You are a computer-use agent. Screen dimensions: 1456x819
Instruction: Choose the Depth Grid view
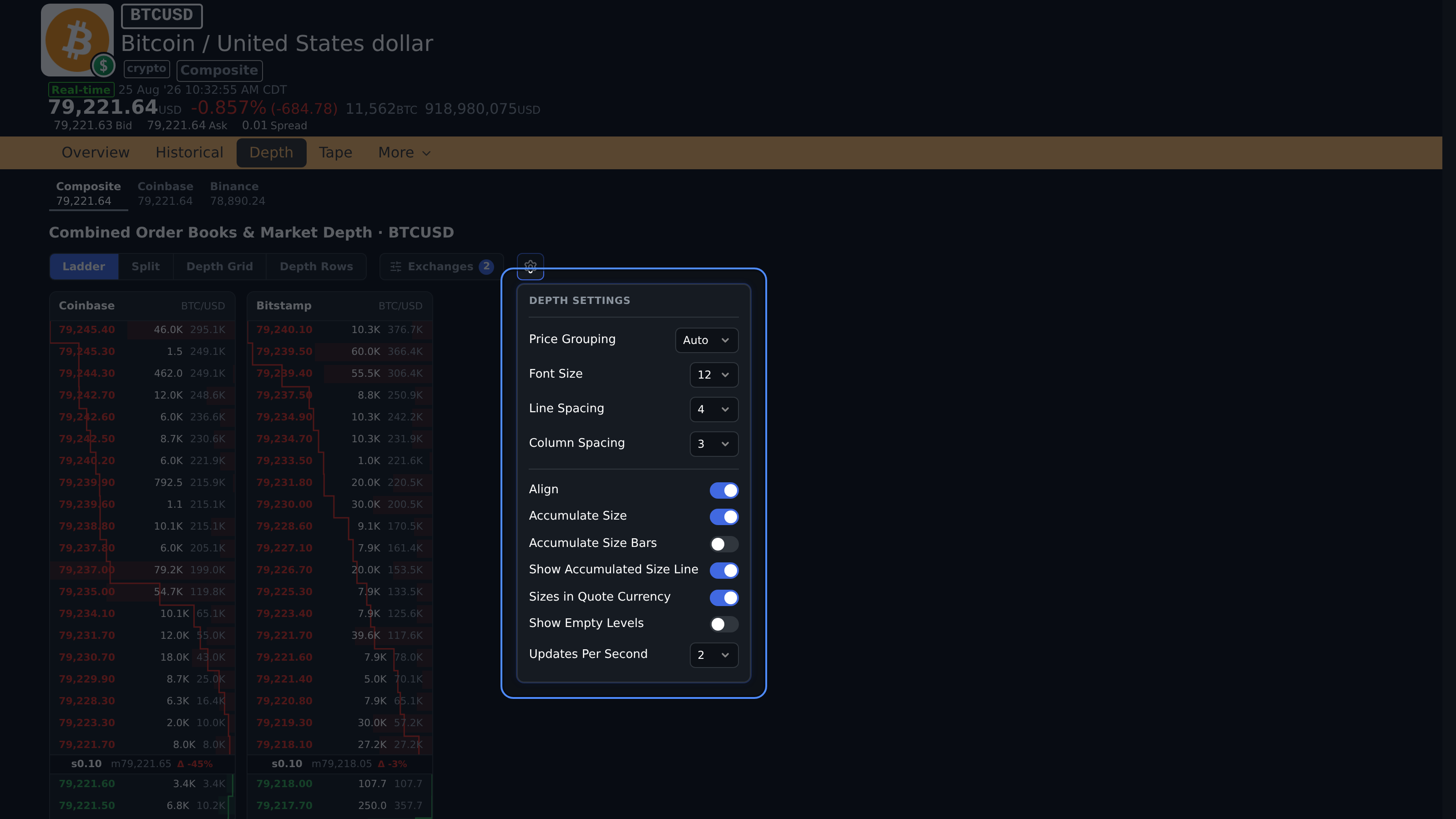pyautogui.click(x=219, y=266)
